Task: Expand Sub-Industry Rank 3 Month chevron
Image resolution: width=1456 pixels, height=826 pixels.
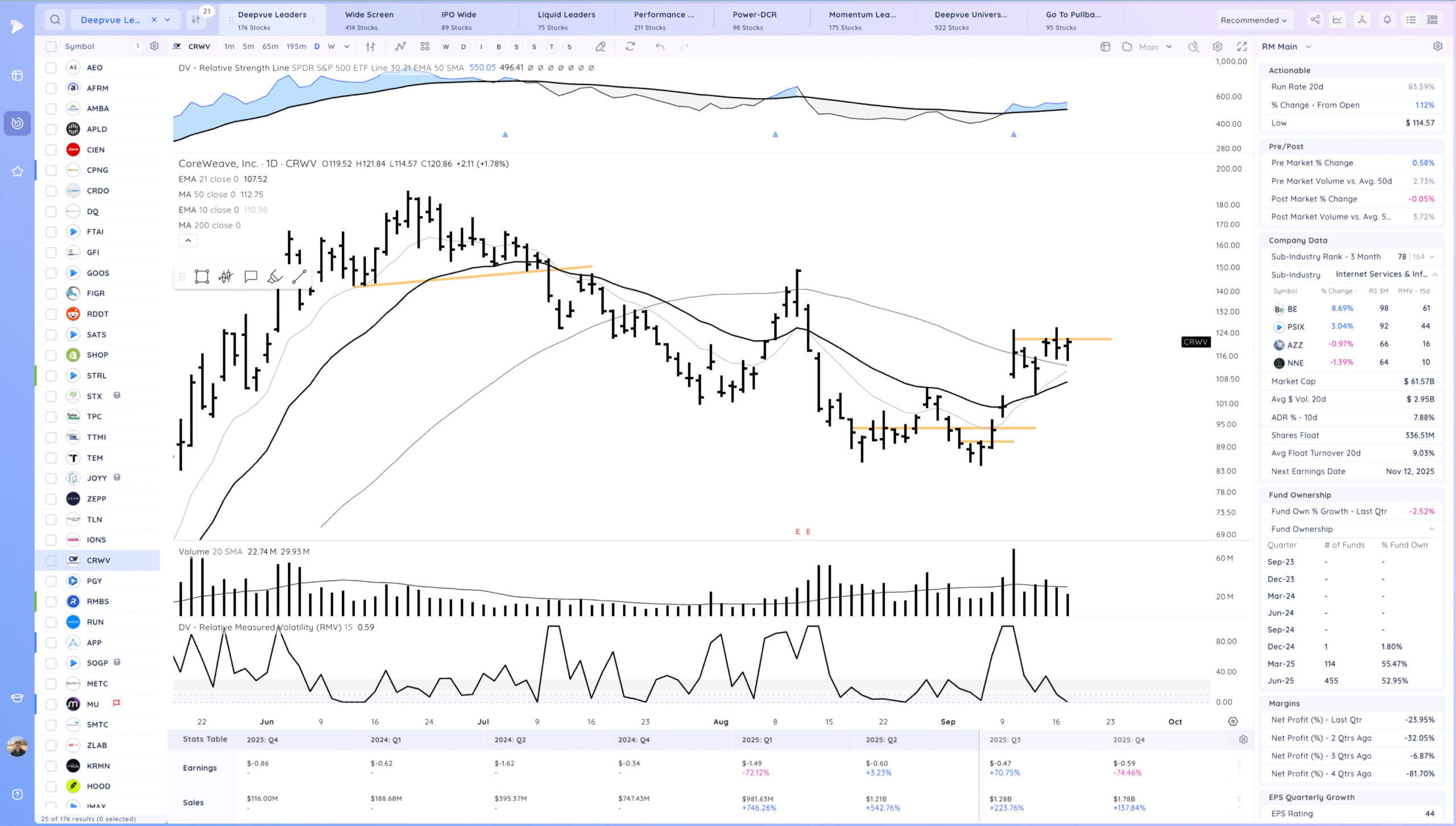Action: tap(1432, 257)
